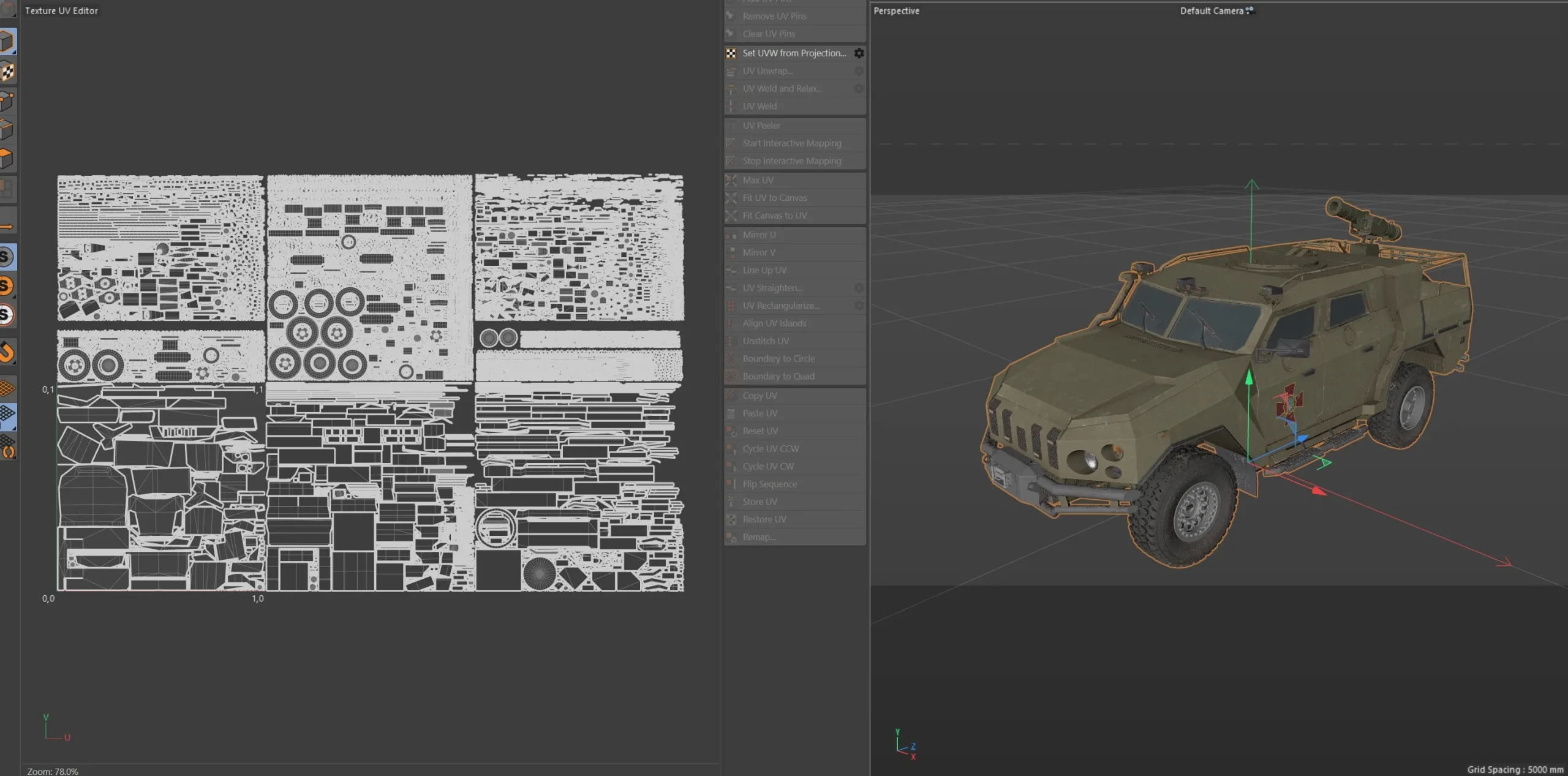Select the checkerboard UV mode icon
This screenshot has width=1568, height=776.
pyautogui.click(x=9, y=72)
